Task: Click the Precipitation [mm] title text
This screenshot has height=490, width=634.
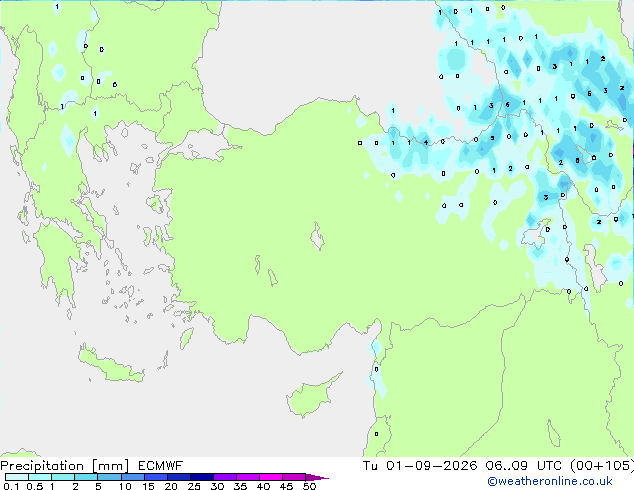Action: 65,466
